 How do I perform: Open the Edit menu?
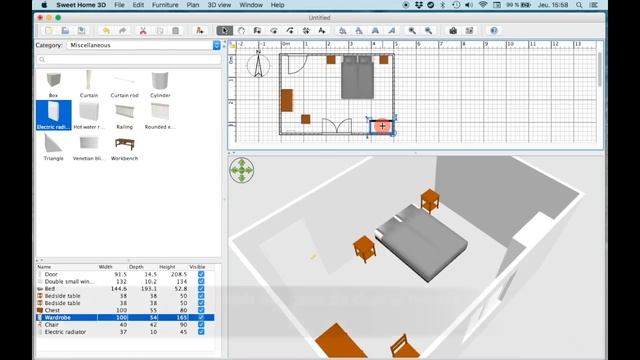pyautogui.click(x=138, y=5)
